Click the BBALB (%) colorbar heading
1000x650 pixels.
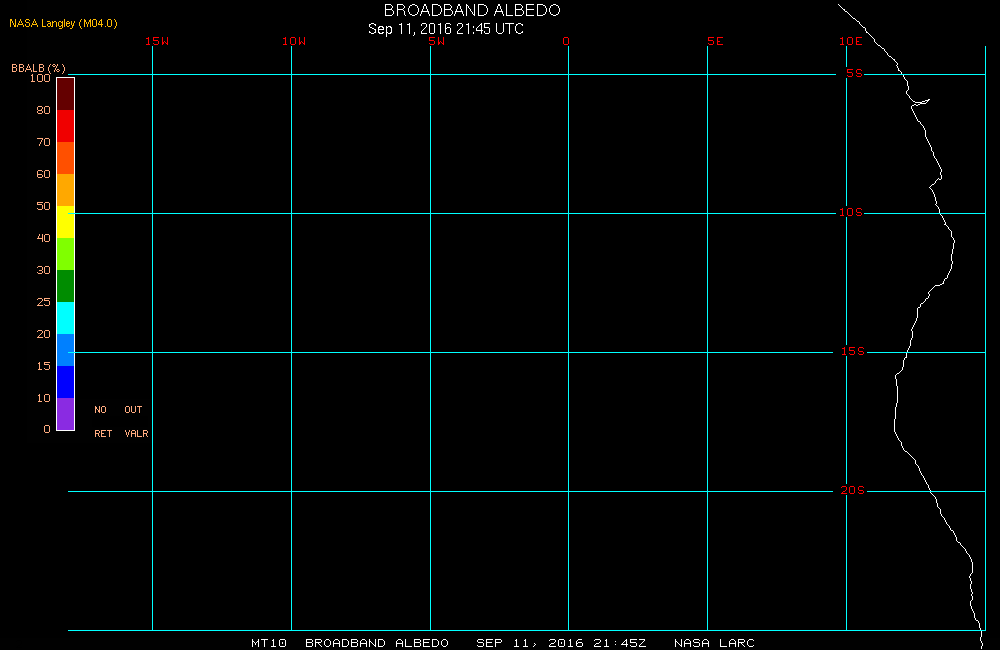tap(38, 68)
